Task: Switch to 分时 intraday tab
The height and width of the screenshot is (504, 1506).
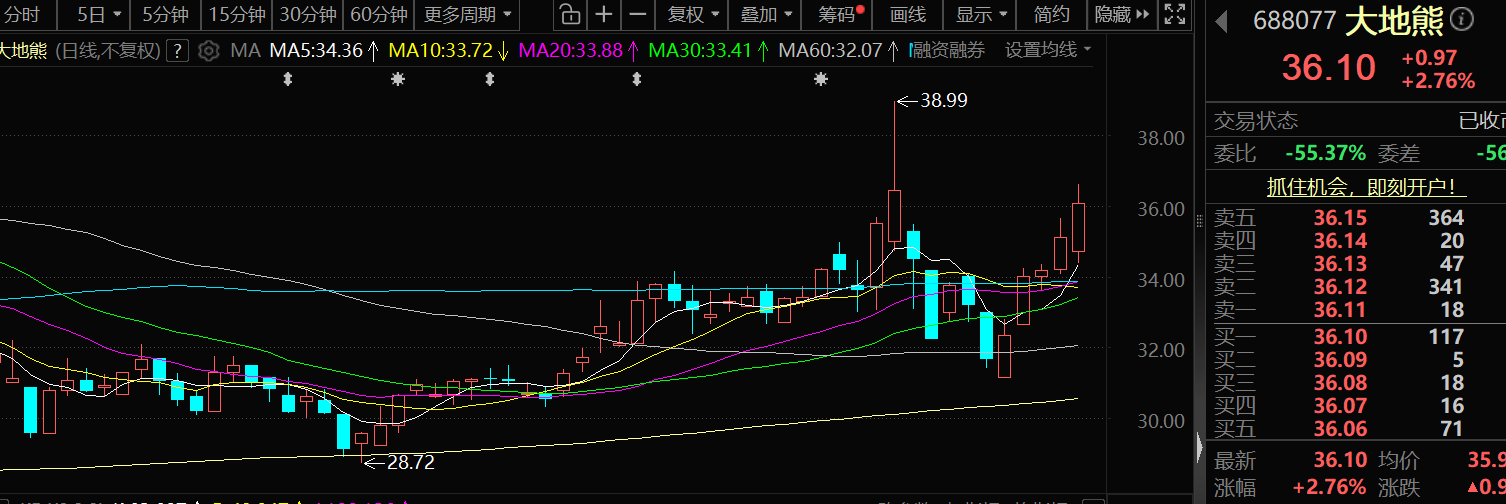Action: (x=22, y=14)
